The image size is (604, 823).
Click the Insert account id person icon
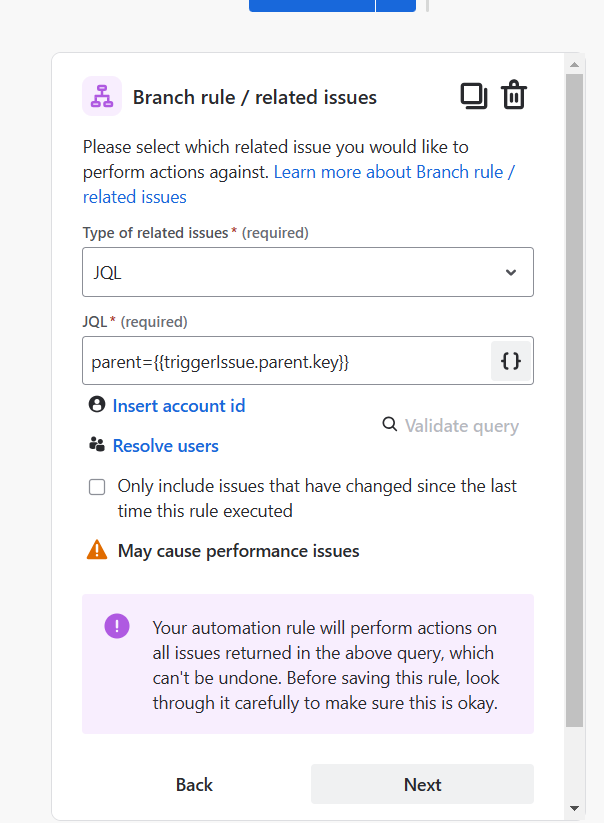(95, 405)
